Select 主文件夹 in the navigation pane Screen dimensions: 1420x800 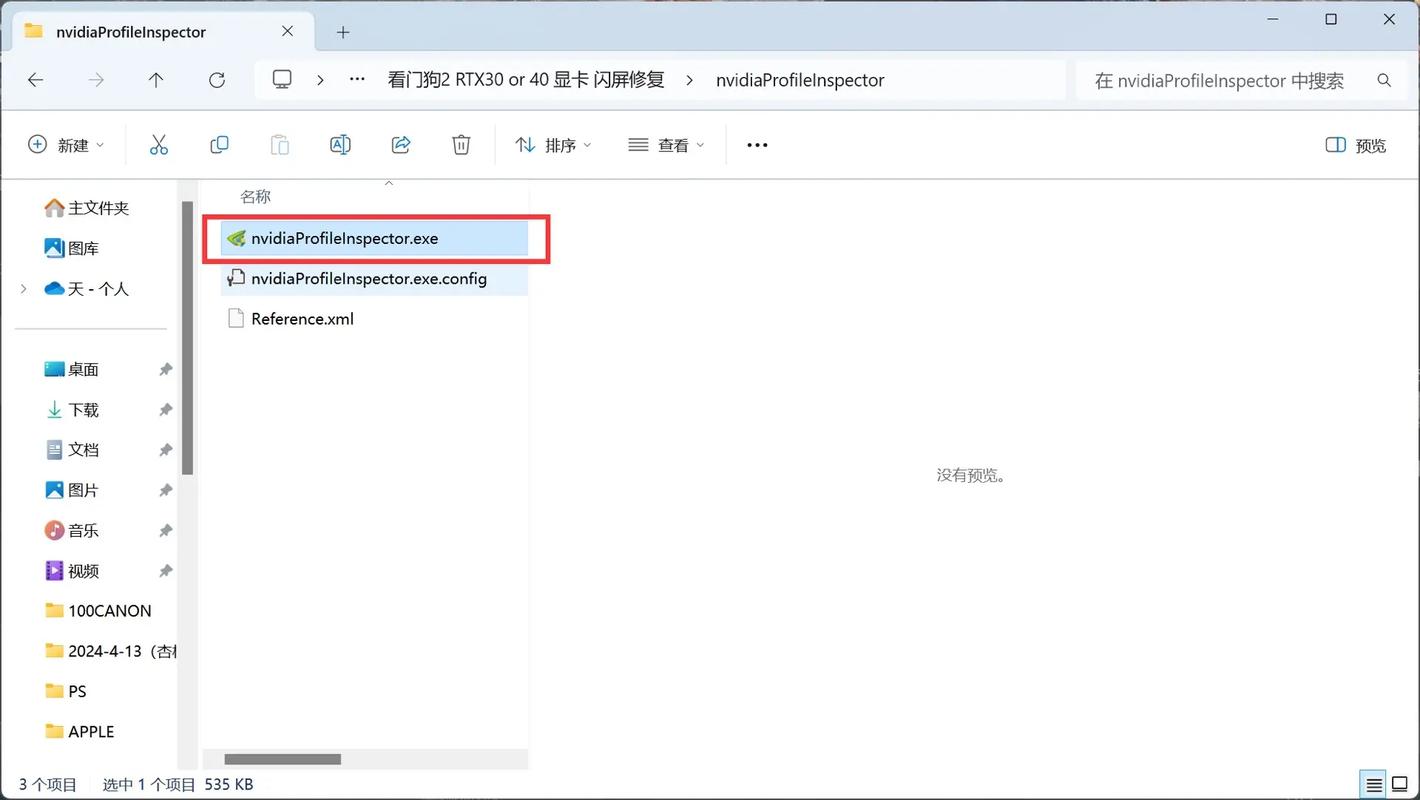click(87, 208)
